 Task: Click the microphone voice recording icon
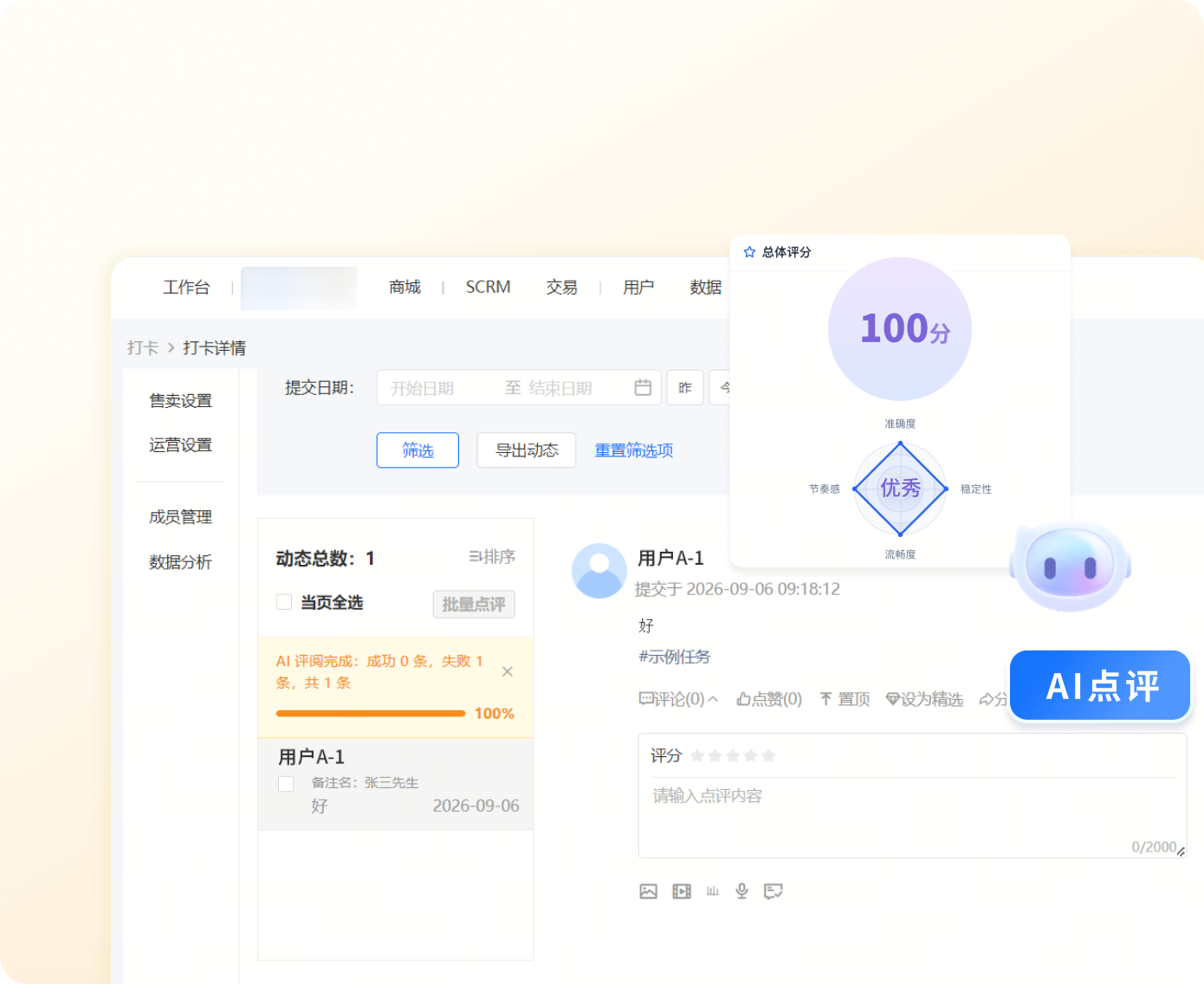[x=741, y=891]
